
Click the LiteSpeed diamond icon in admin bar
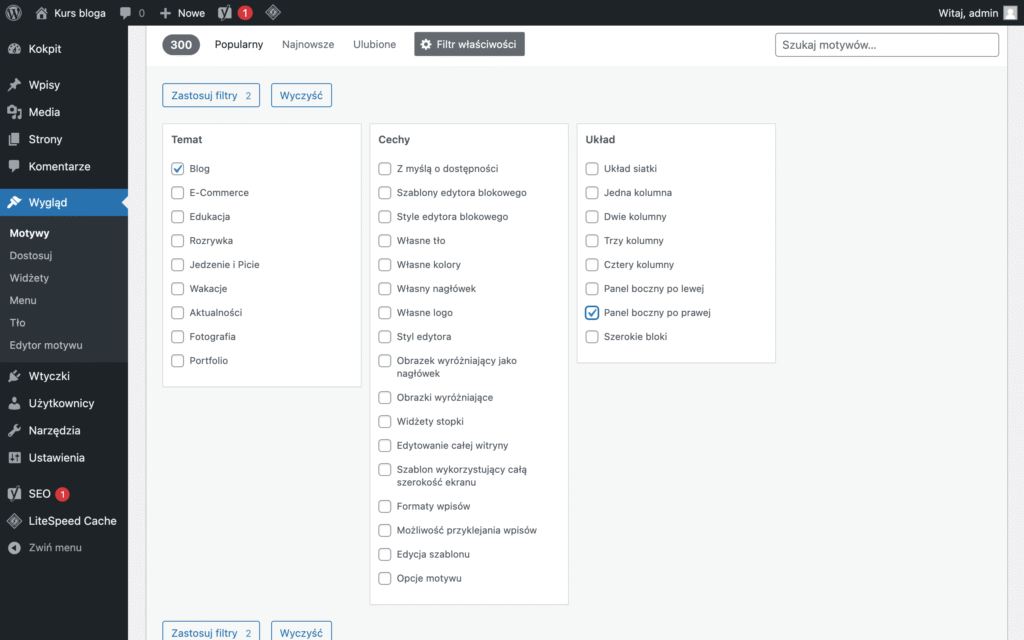[272, 13]
